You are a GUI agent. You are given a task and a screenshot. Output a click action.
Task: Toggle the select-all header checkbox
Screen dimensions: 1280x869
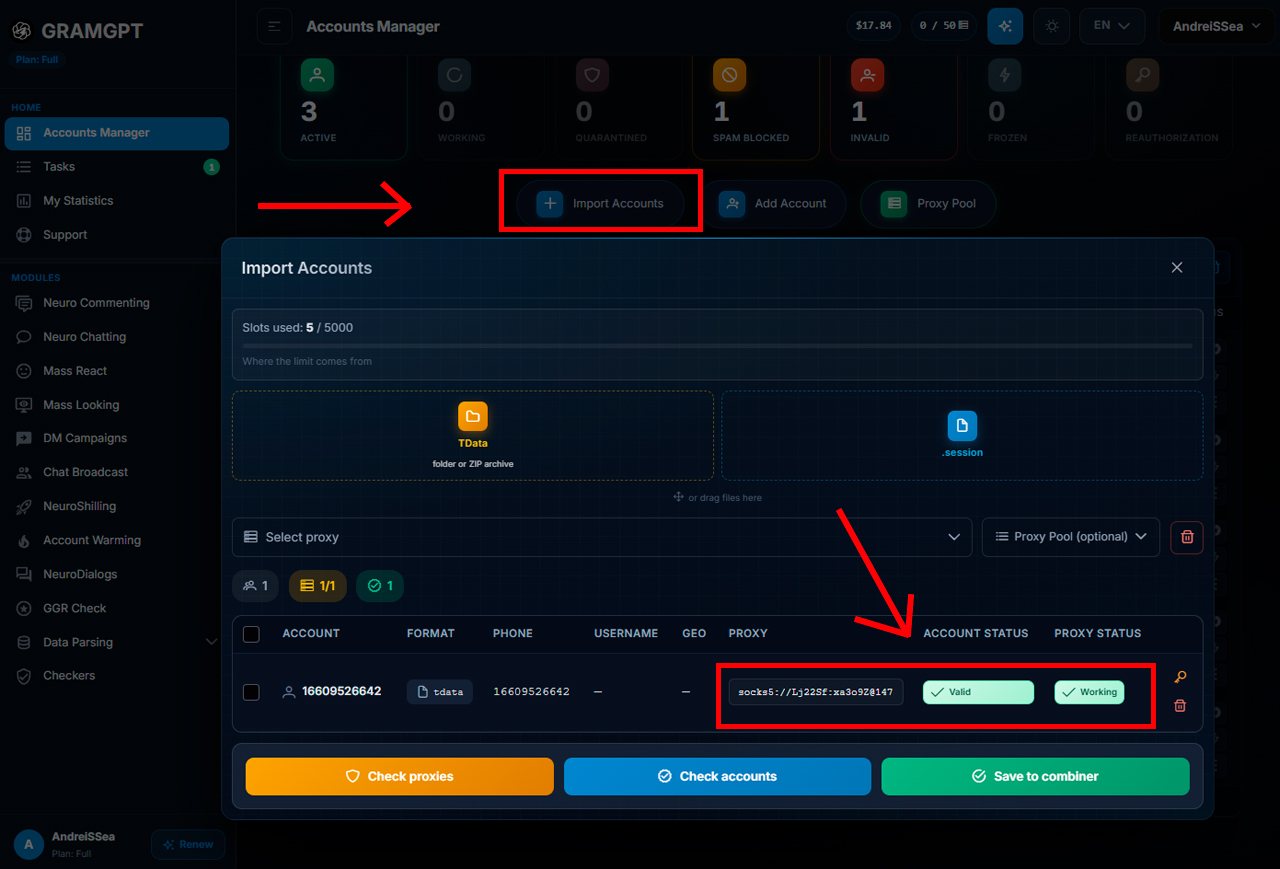point(251,634)
